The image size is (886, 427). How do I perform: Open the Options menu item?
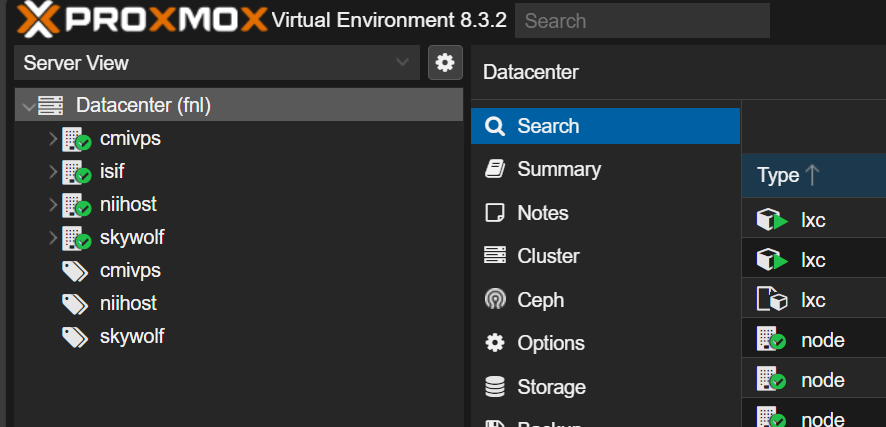coord(605,343)
